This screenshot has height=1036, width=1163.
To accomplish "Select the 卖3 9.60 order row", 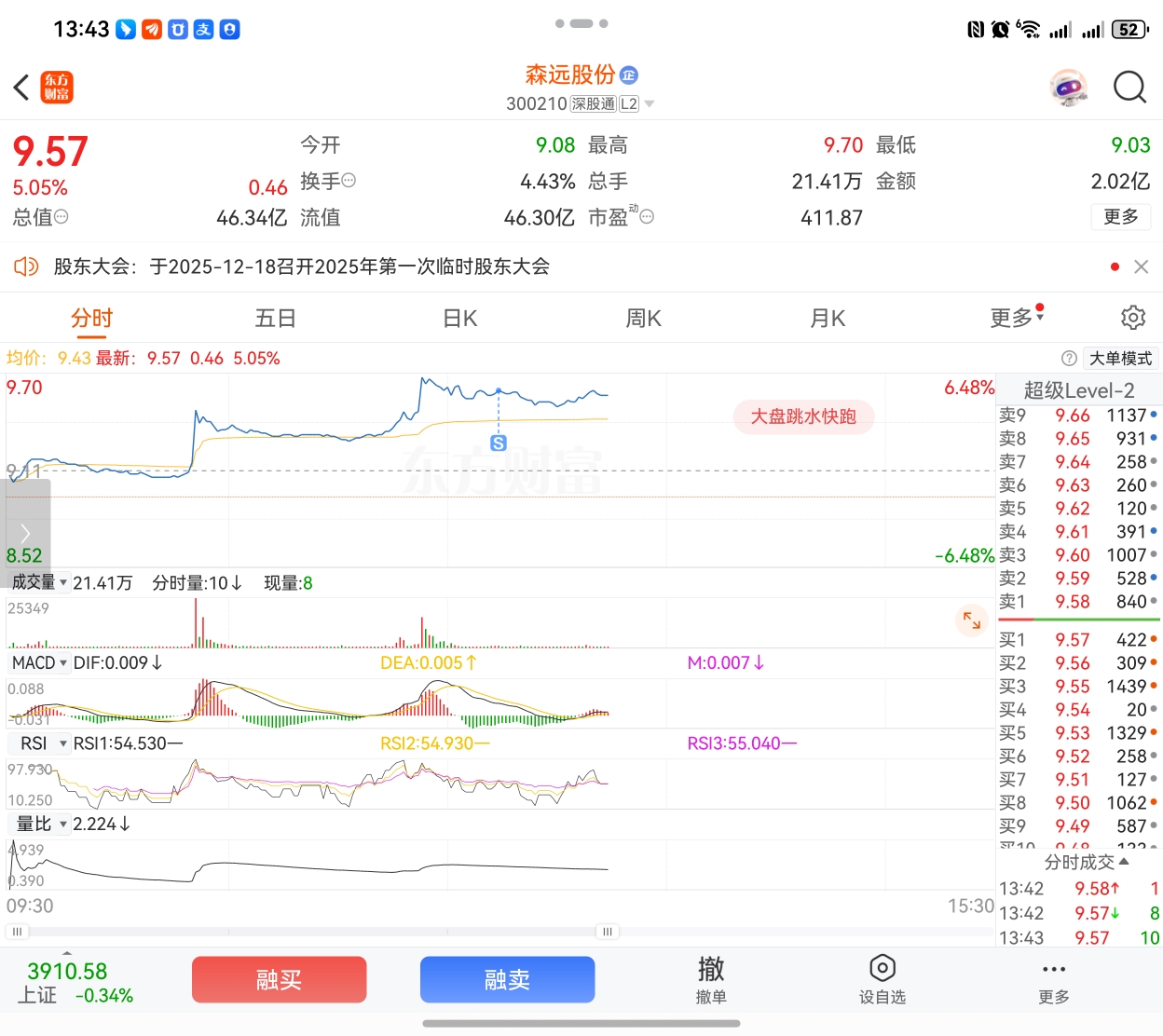I will click(1078, 554).
